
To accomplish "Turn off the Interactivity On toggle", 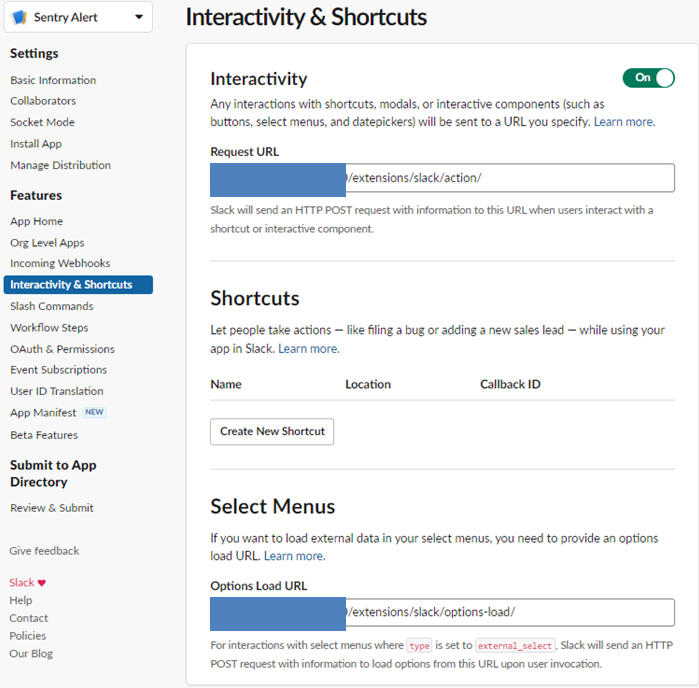I will 648,78.
